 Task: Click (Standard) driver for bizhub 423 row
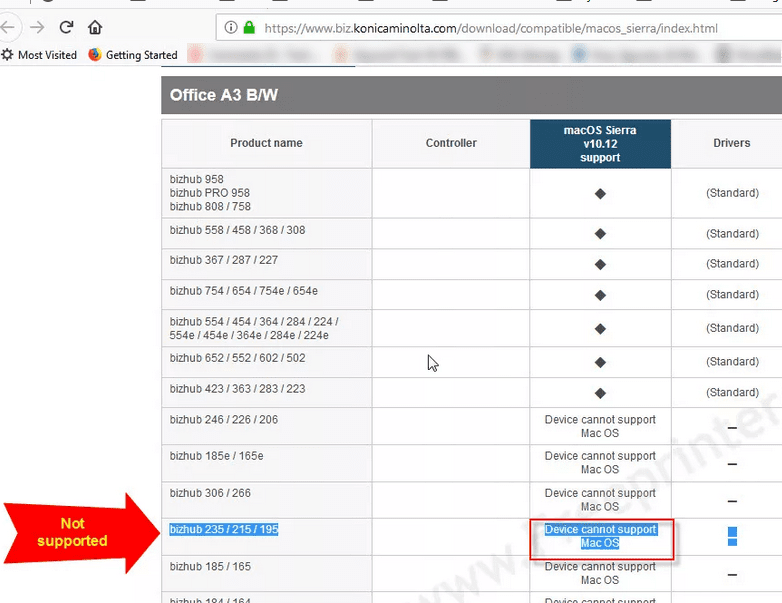732,393
